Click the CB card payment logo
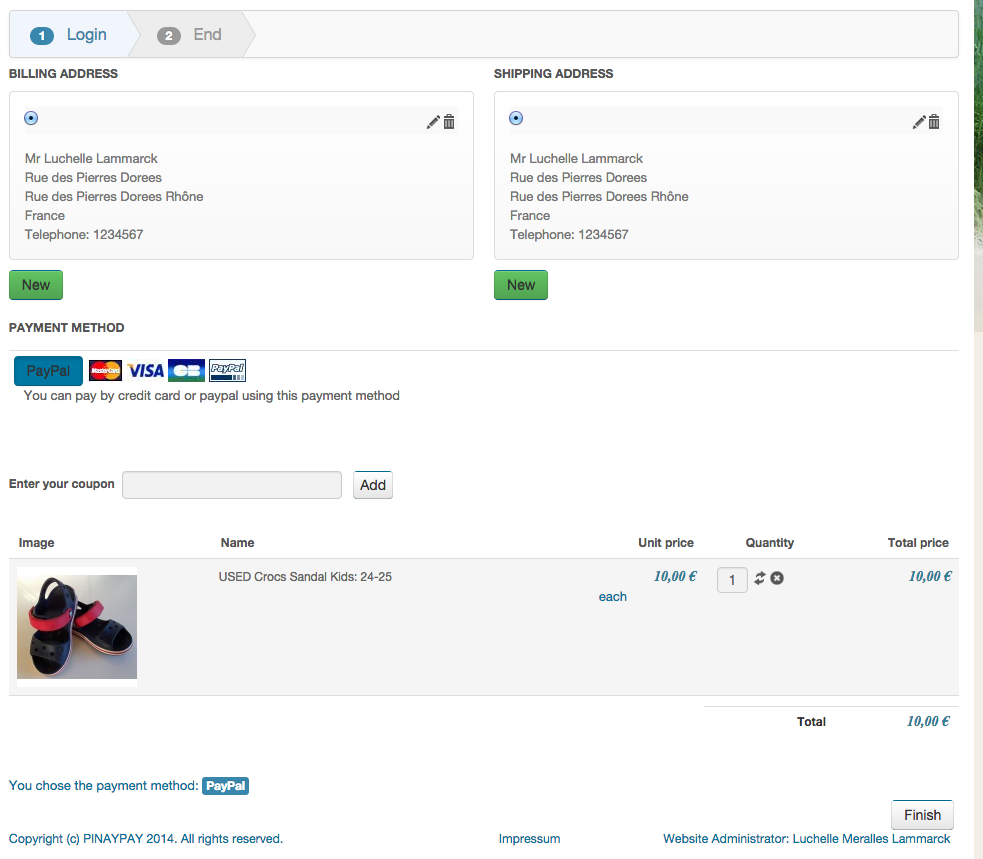Screen dimensions: 983x859 [186, 371]
